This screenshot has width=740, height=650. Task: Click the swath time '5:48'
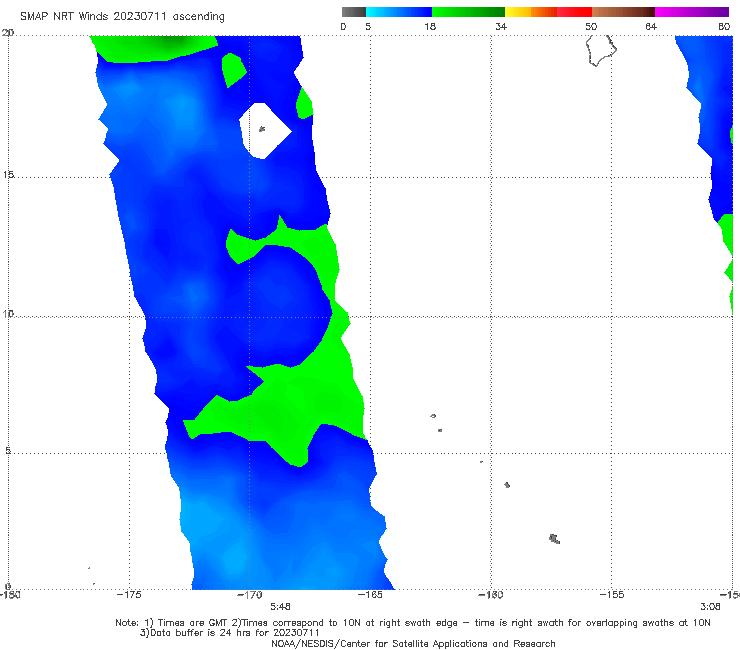pos(280,606)
